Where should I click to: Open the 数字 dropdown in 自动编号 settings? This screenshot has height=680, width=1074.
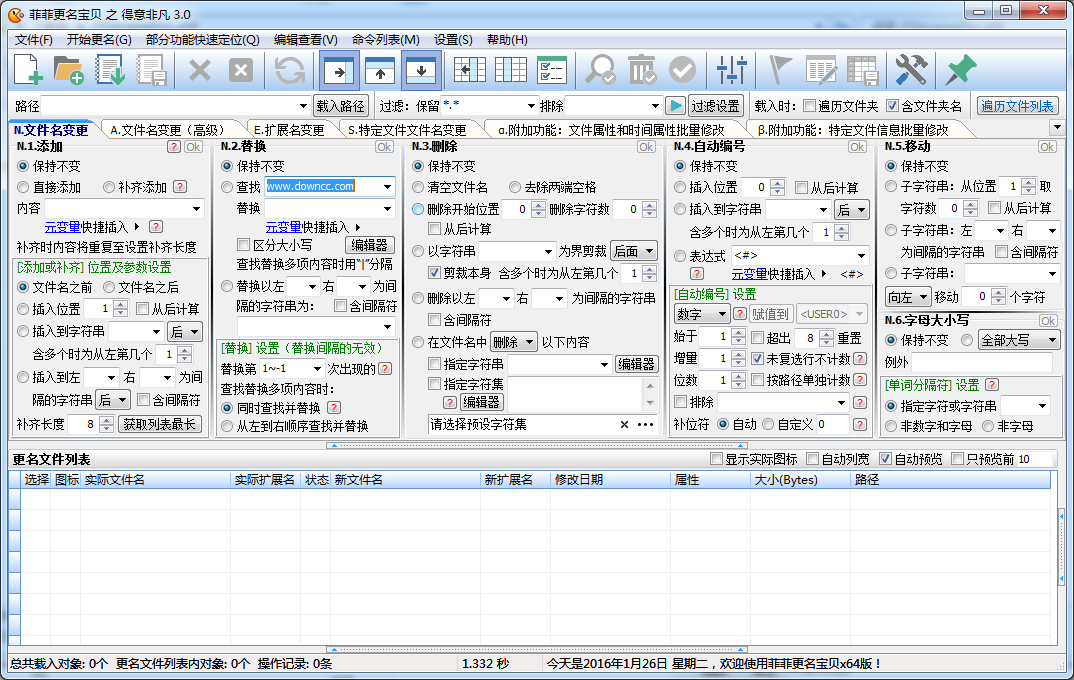700,314
